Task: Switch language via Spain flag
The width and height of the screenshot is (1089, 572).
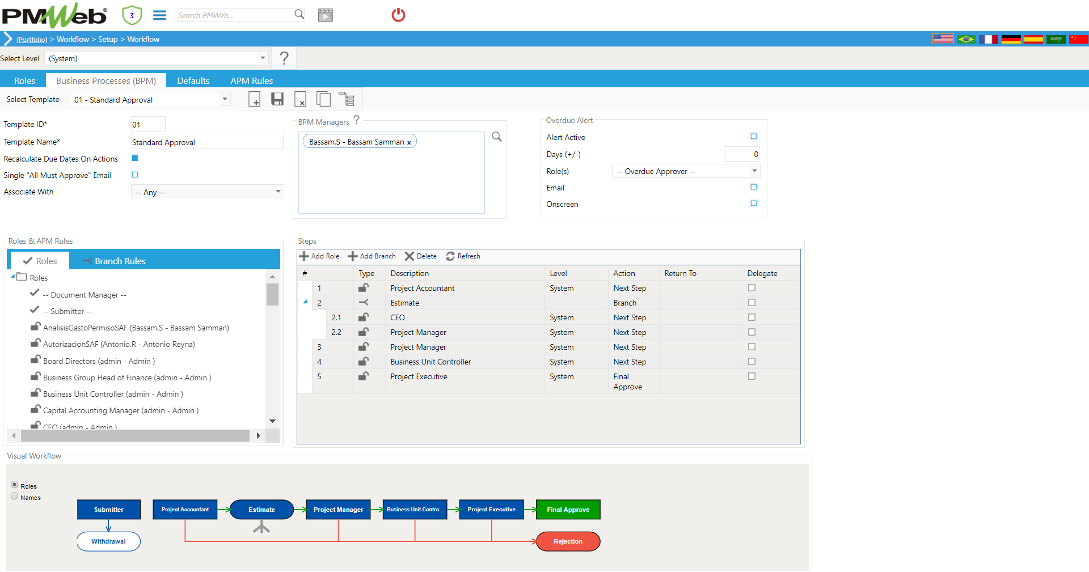Action: pos(1033,39)
